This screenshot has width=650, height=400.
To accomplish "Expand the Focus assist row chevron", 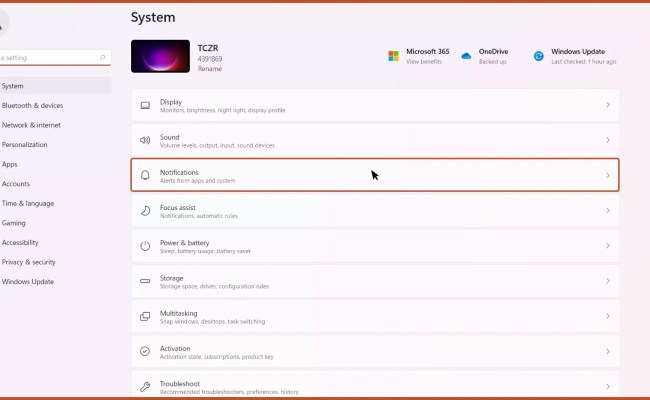I will click(x=608, y=211).
